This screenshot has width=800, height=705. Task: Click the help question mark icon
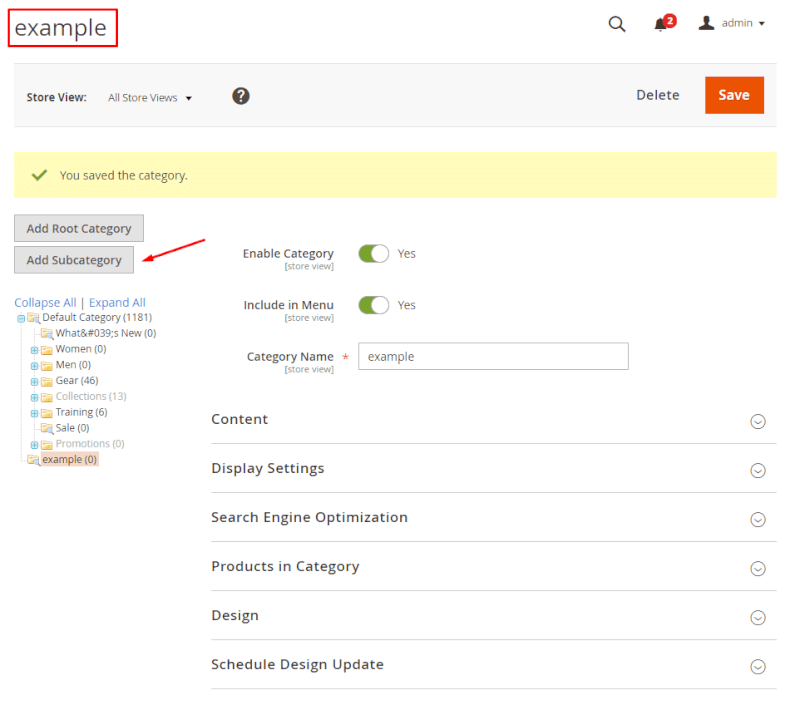tap(240, 96)
